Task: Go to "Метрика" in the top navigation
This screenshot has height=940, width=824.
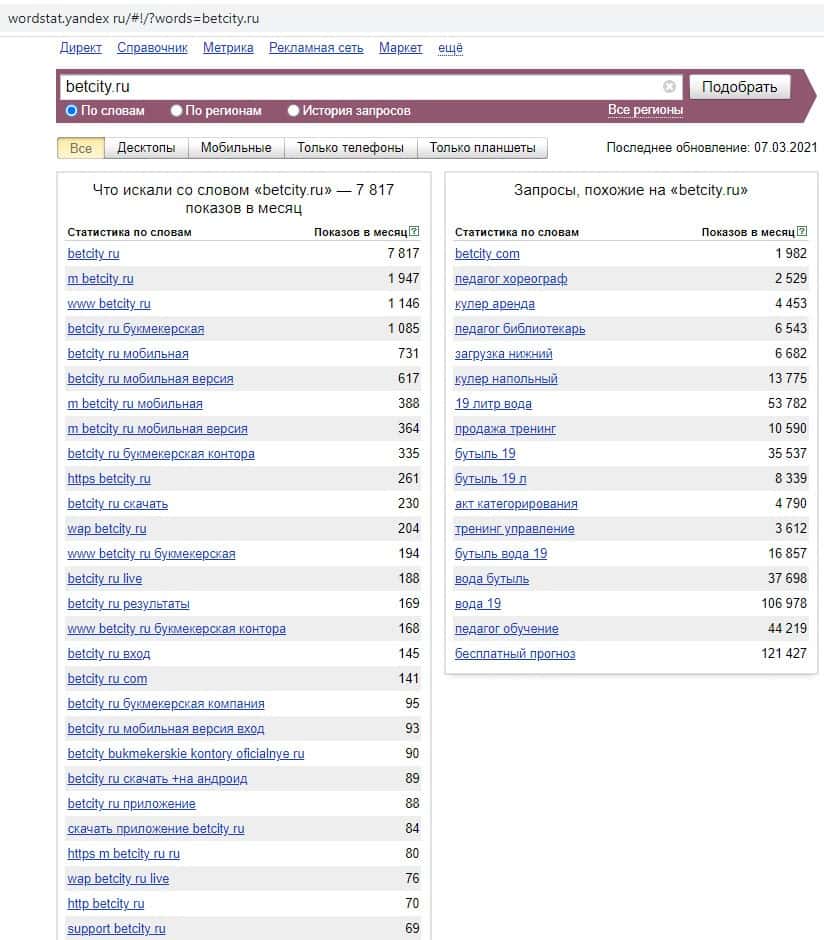Action: 228,48
